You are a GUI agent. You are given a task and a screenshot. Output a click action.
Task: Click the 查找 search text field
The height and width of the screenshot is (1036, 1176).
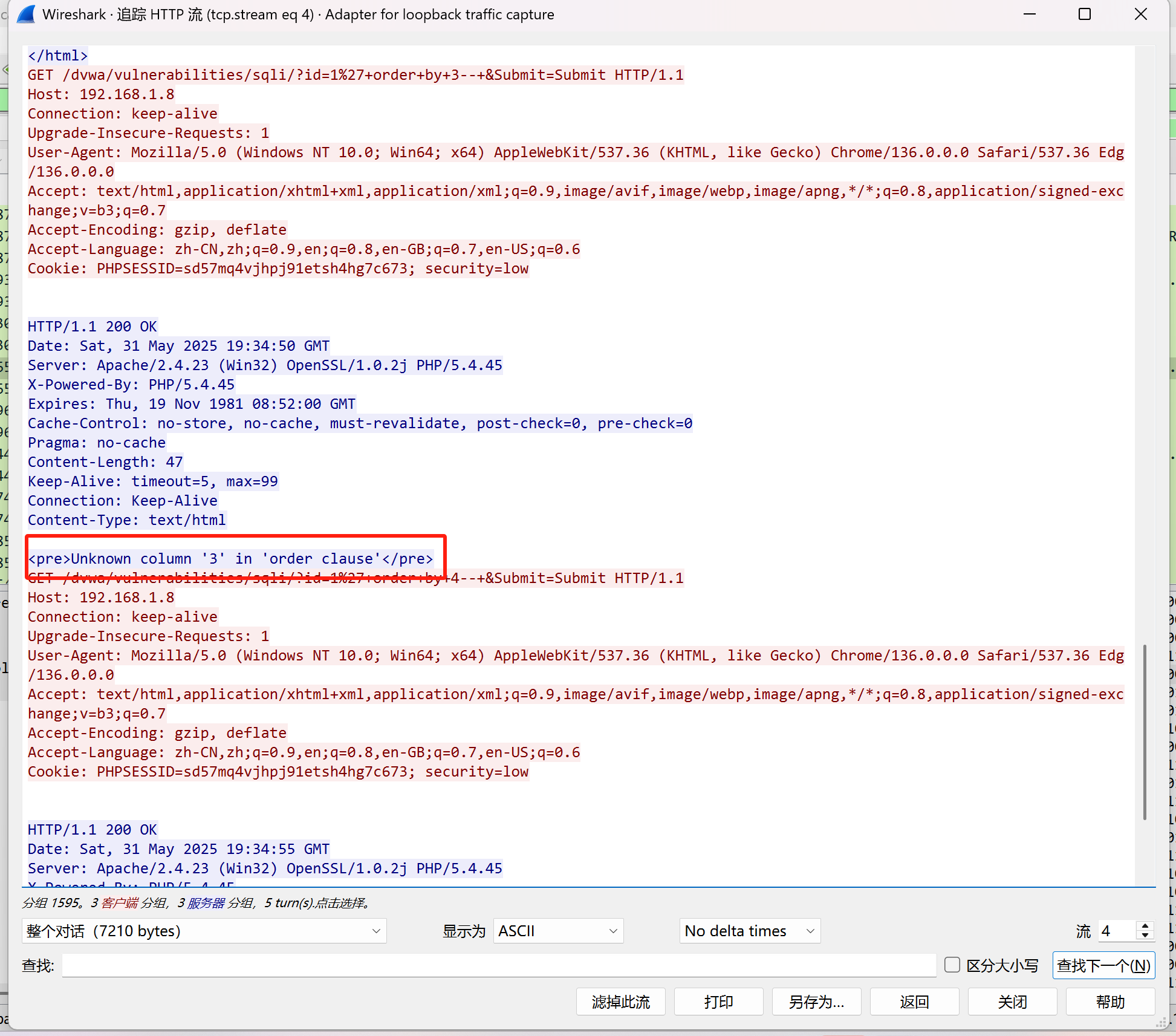click(499, 965)
